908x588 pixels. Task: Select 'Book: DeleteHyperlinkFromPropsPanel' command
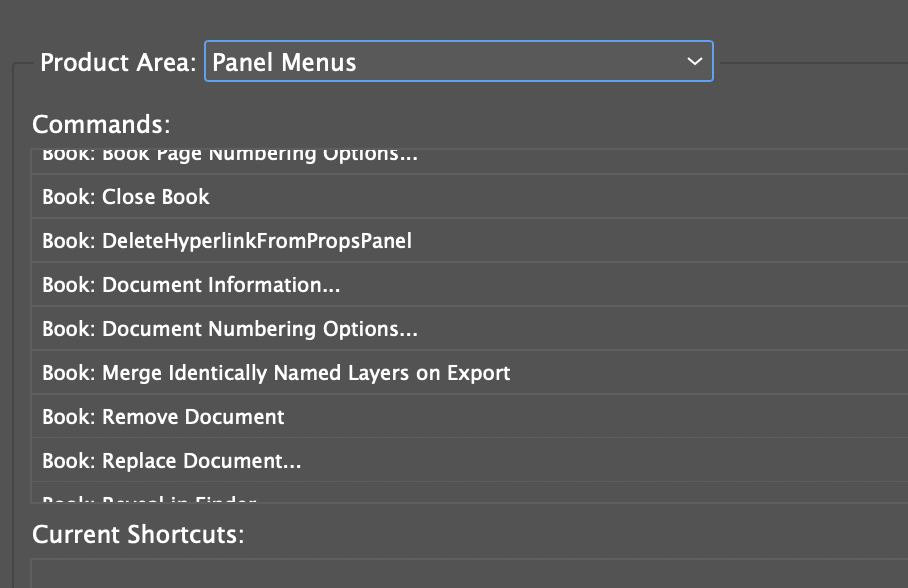pyautogui.click(x=227, y=241)
